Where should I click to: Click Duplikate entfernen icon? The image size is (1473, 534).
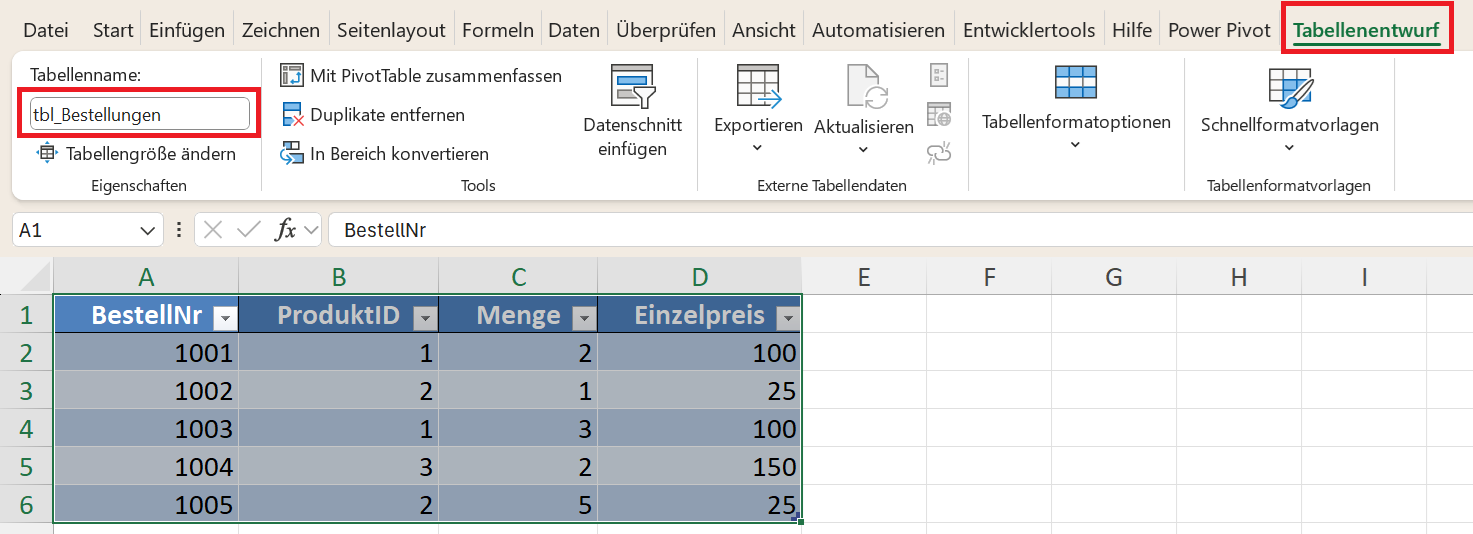pos(292,114)
